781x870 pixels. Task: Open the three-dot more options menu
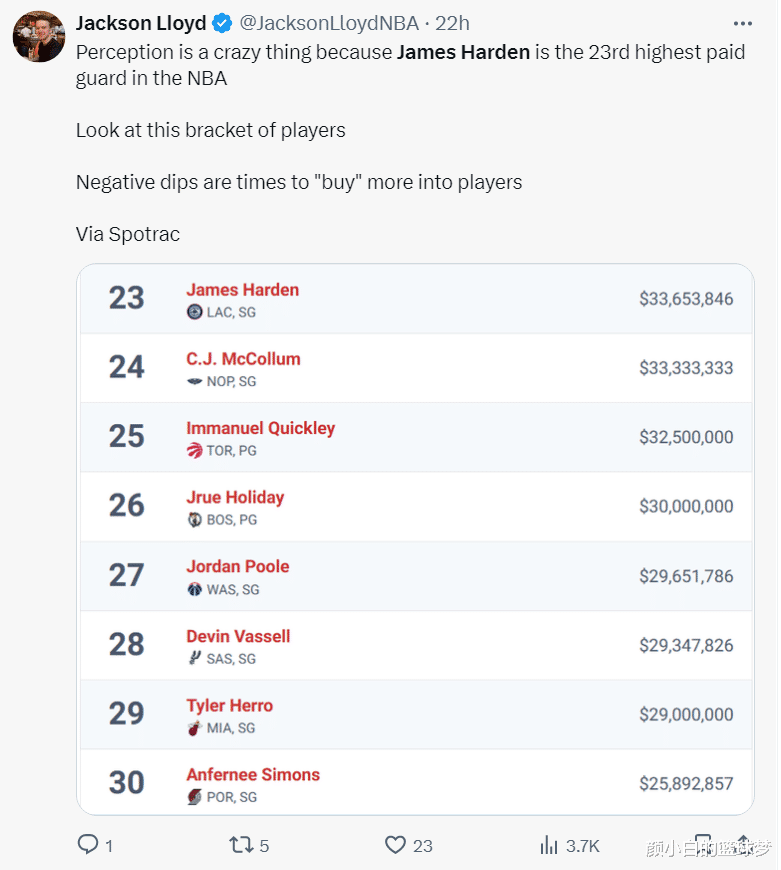(x=742, y=23)
